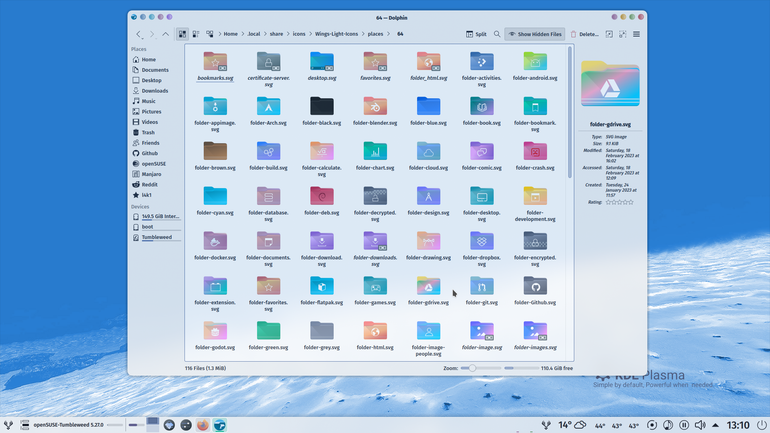Go up to parent folder
This screenshot has width=770, height=433.
(x=165, y=34)
